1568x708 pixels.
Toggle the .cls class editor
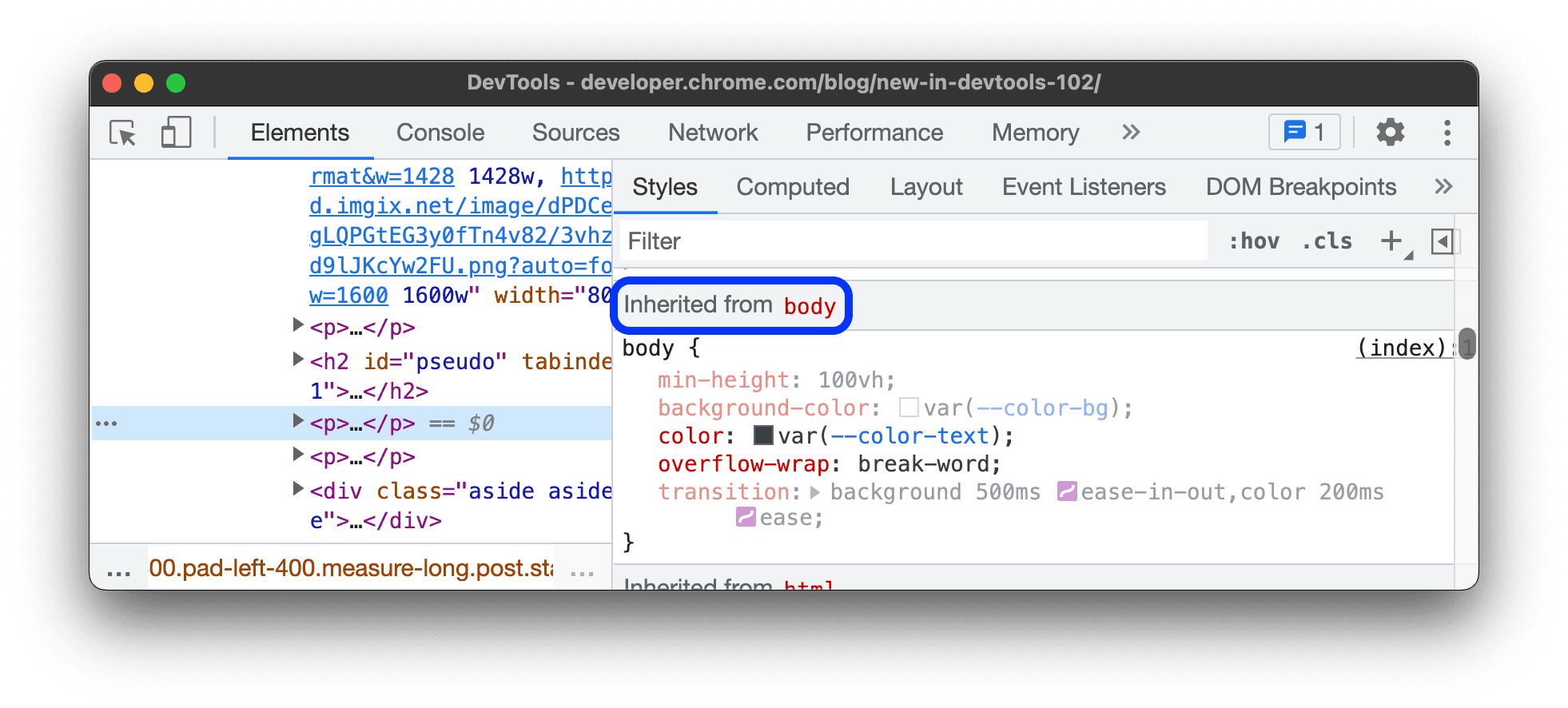tap(1327, 241)
